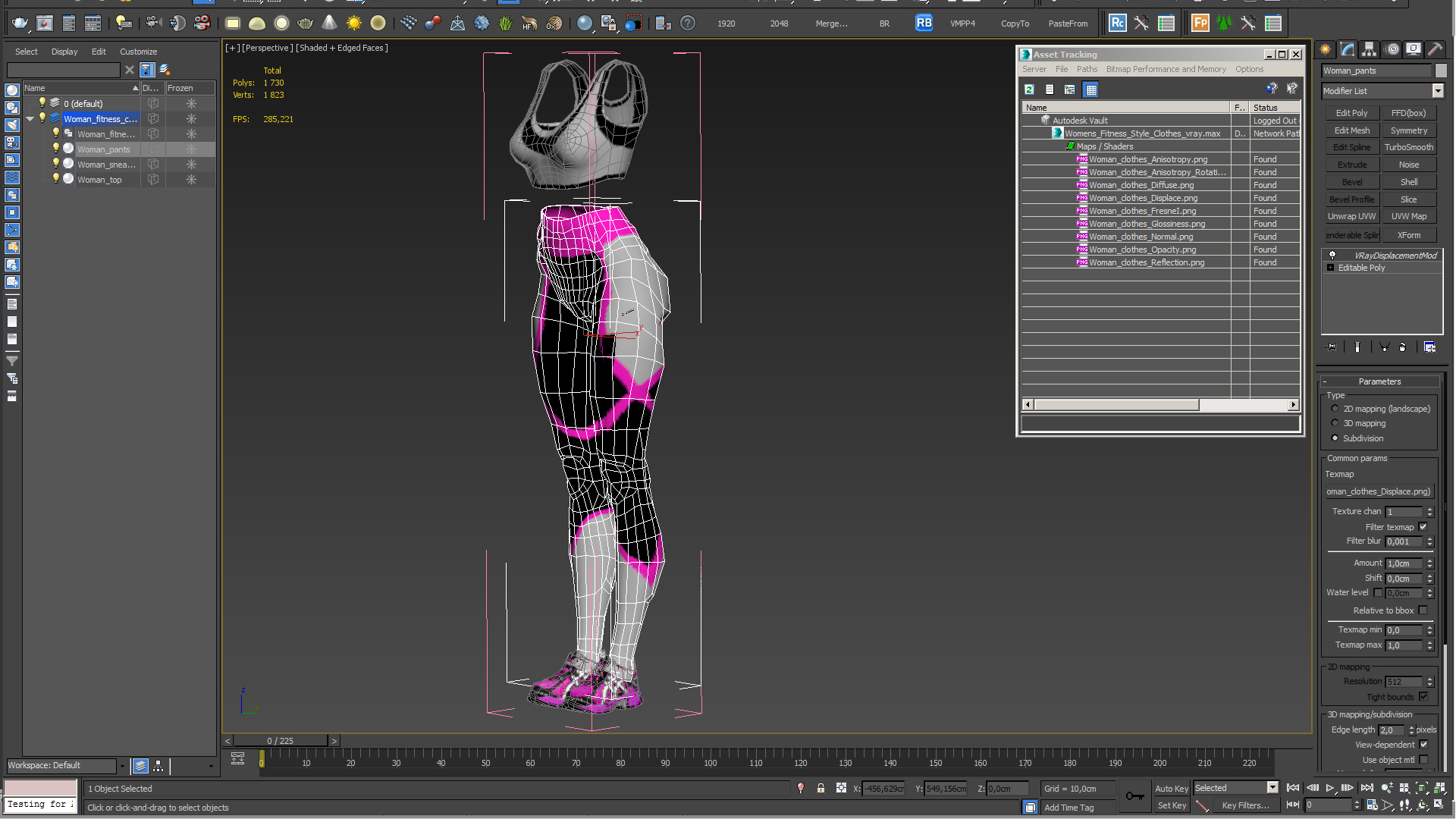Click the HF hair plugin icon
This screenshot has height=819, width=1456.
click(x=529, y=24)
